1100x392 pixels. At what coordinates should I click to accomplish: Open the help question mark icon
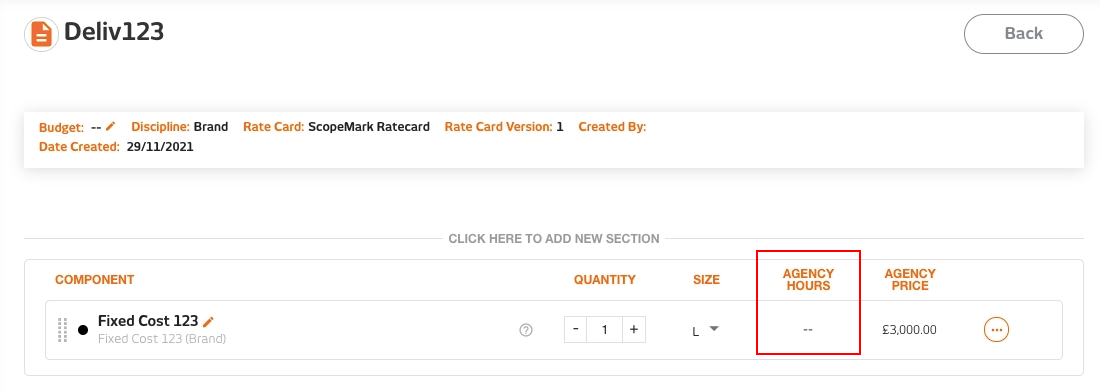(526, 330)
